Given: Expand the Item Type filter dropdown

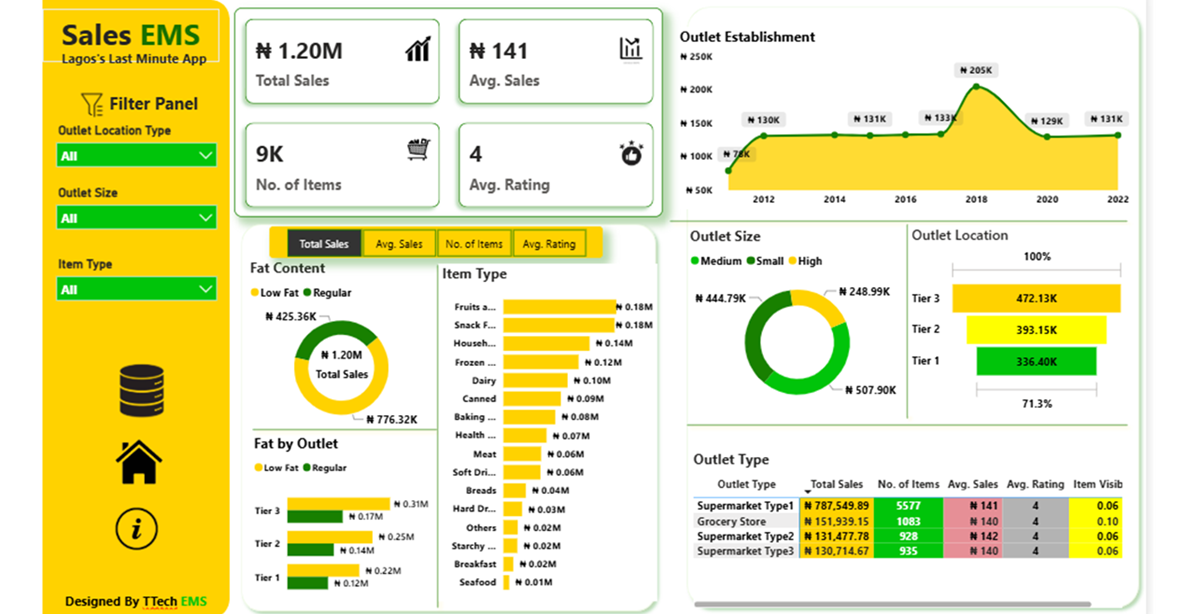Looking at the screenshot, I should [137, 290].
